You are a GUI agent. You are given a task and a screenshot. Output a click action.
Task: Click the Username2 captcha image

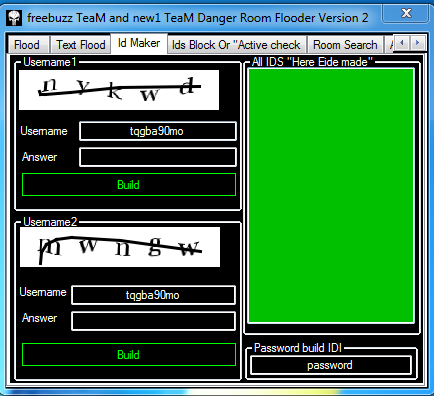click(120, 247)
